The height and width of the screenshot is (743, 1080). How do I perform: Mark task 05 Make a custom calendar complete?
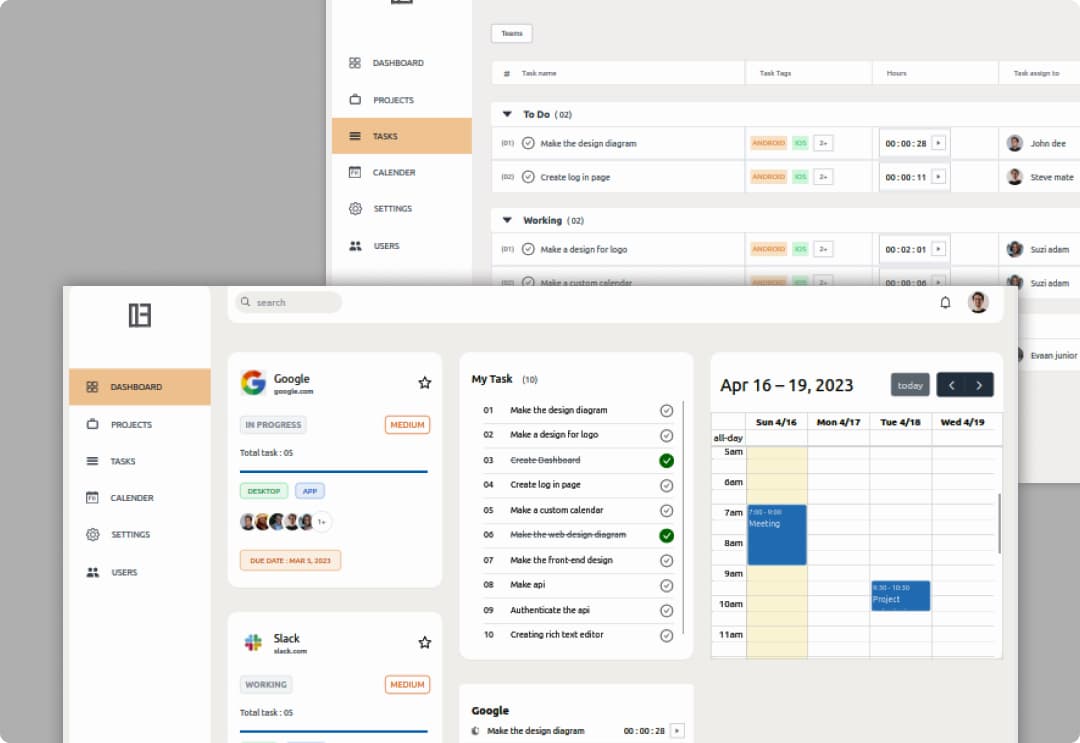[666, 510]
